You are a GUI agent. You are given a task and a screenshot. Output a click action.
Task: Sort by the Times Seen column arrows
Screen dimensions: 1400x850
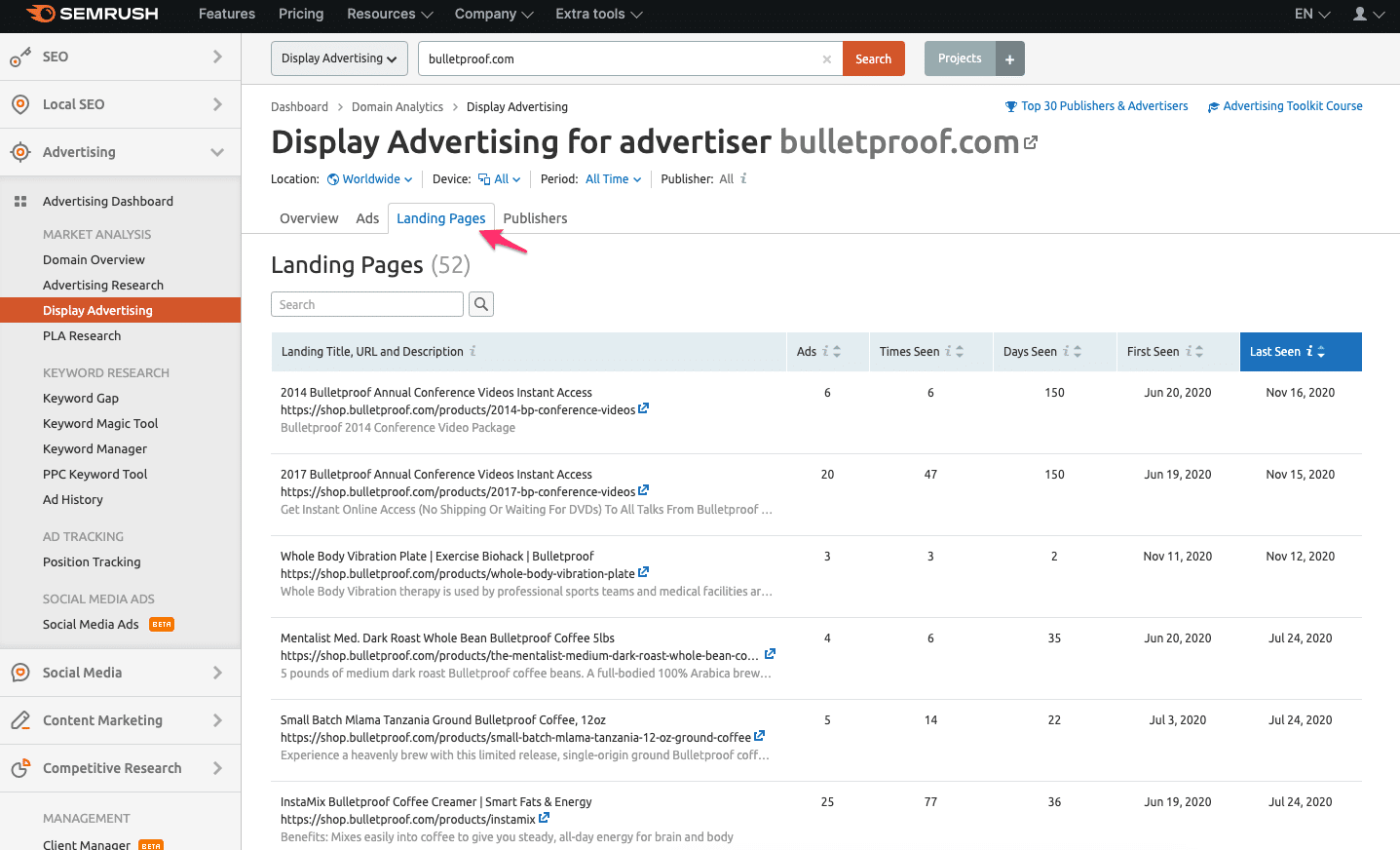pyautogui.click(x=960, y=352)
